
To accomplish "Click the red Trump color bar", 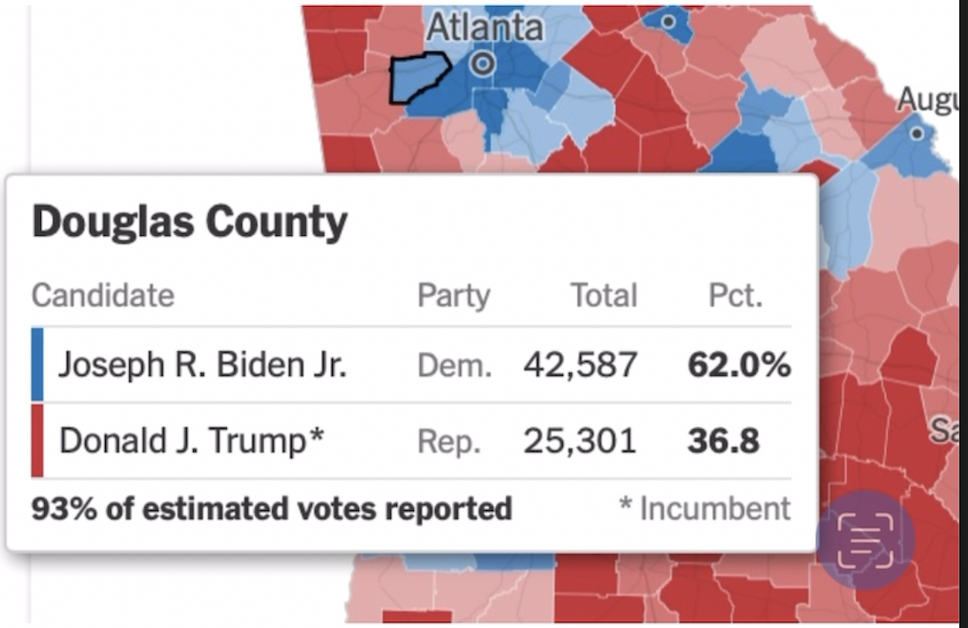I will pyautogui.click(x=37, y=440).
